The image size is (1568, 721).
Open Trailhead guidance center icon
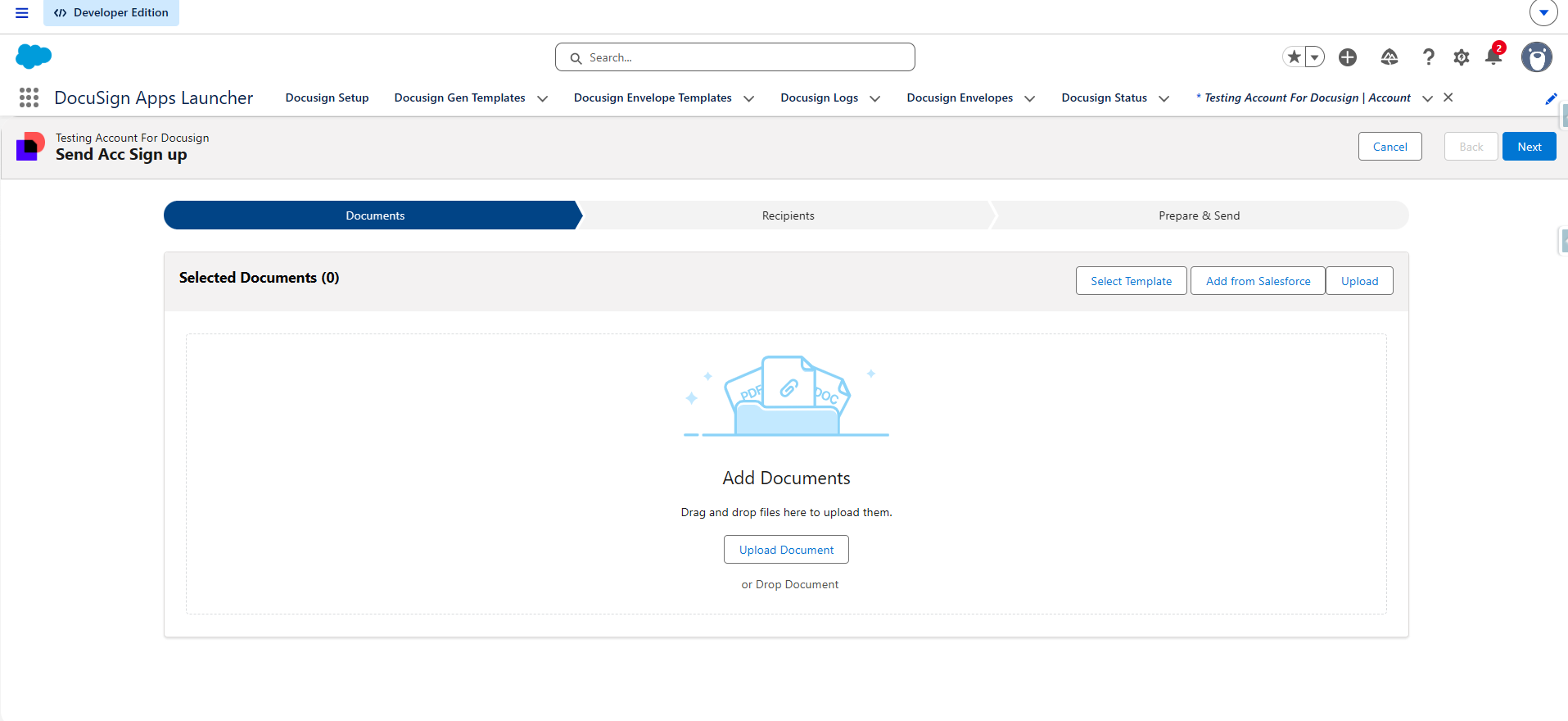point(1390,57)
